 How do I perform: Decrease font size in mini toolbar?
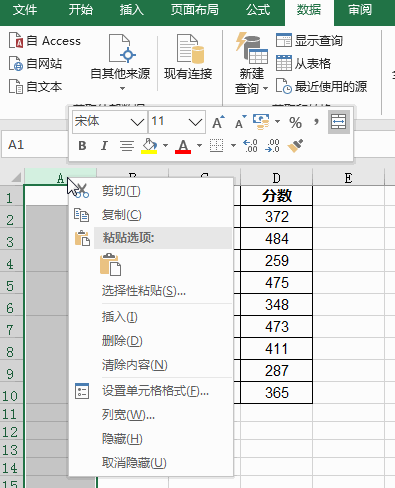(240, 122)
